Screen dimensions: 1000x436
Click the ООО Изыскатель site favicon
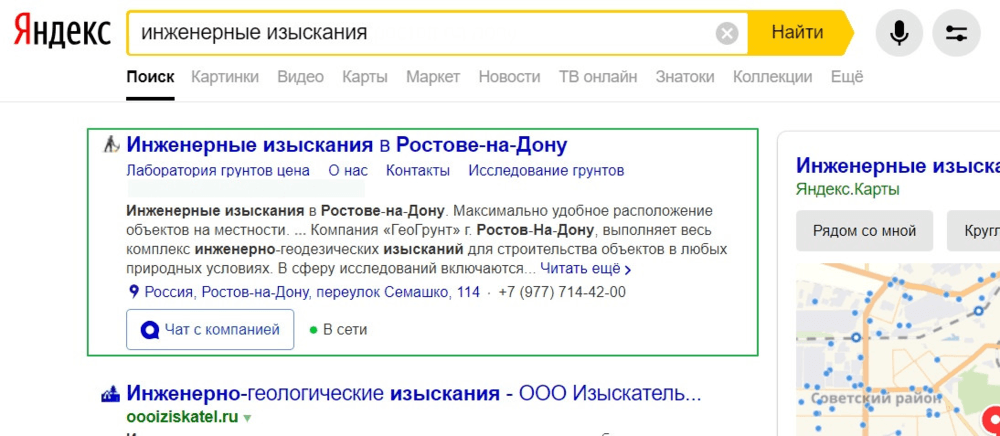click(111, 393)
